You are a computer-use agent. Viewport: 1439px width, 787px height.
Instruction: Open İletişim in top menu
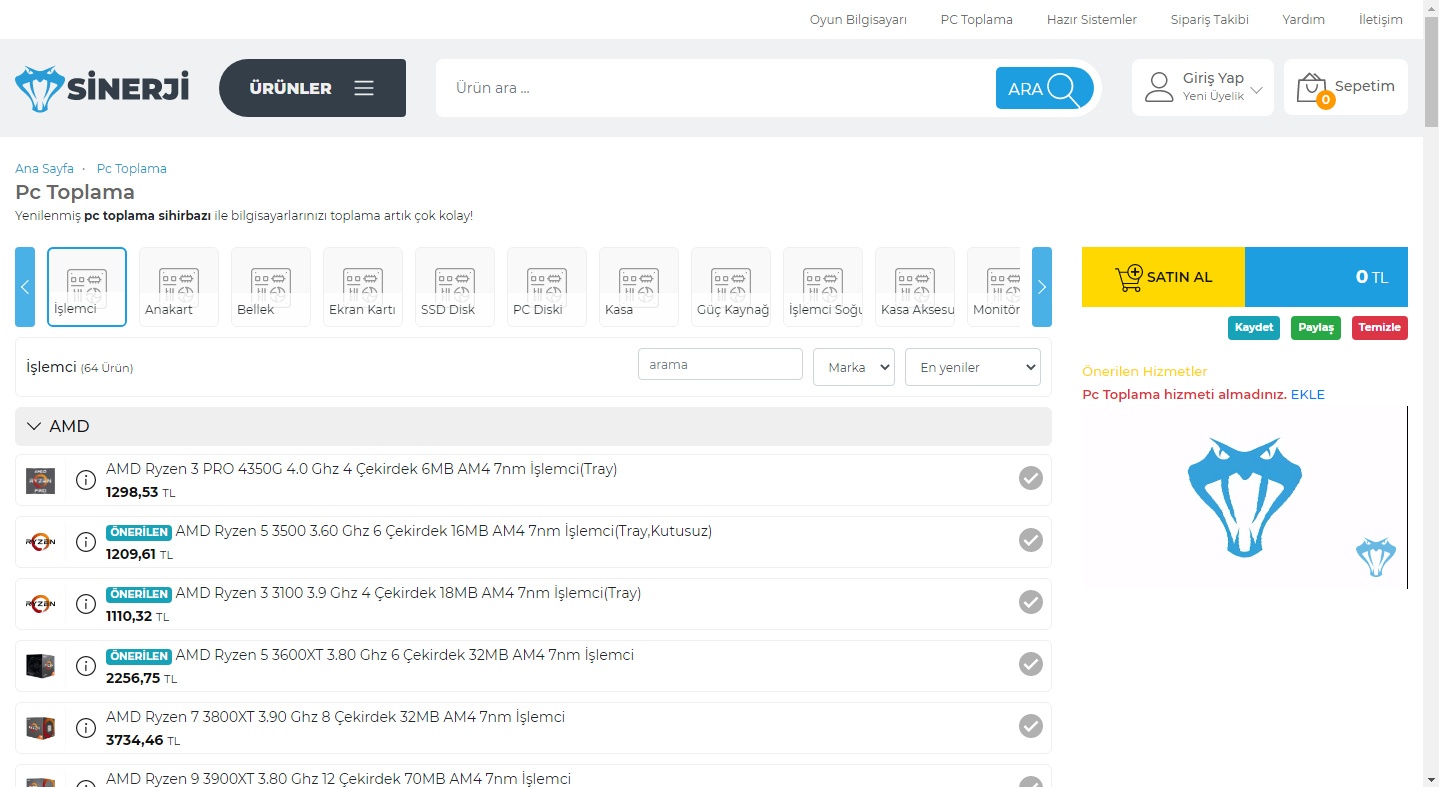(x=1381, y=20)
